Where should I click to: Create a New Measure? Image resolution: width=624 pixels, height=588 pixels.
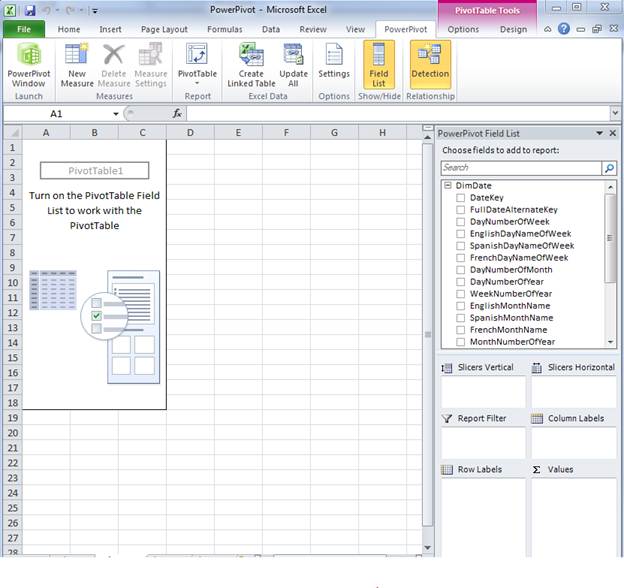[x=77, y=65]
